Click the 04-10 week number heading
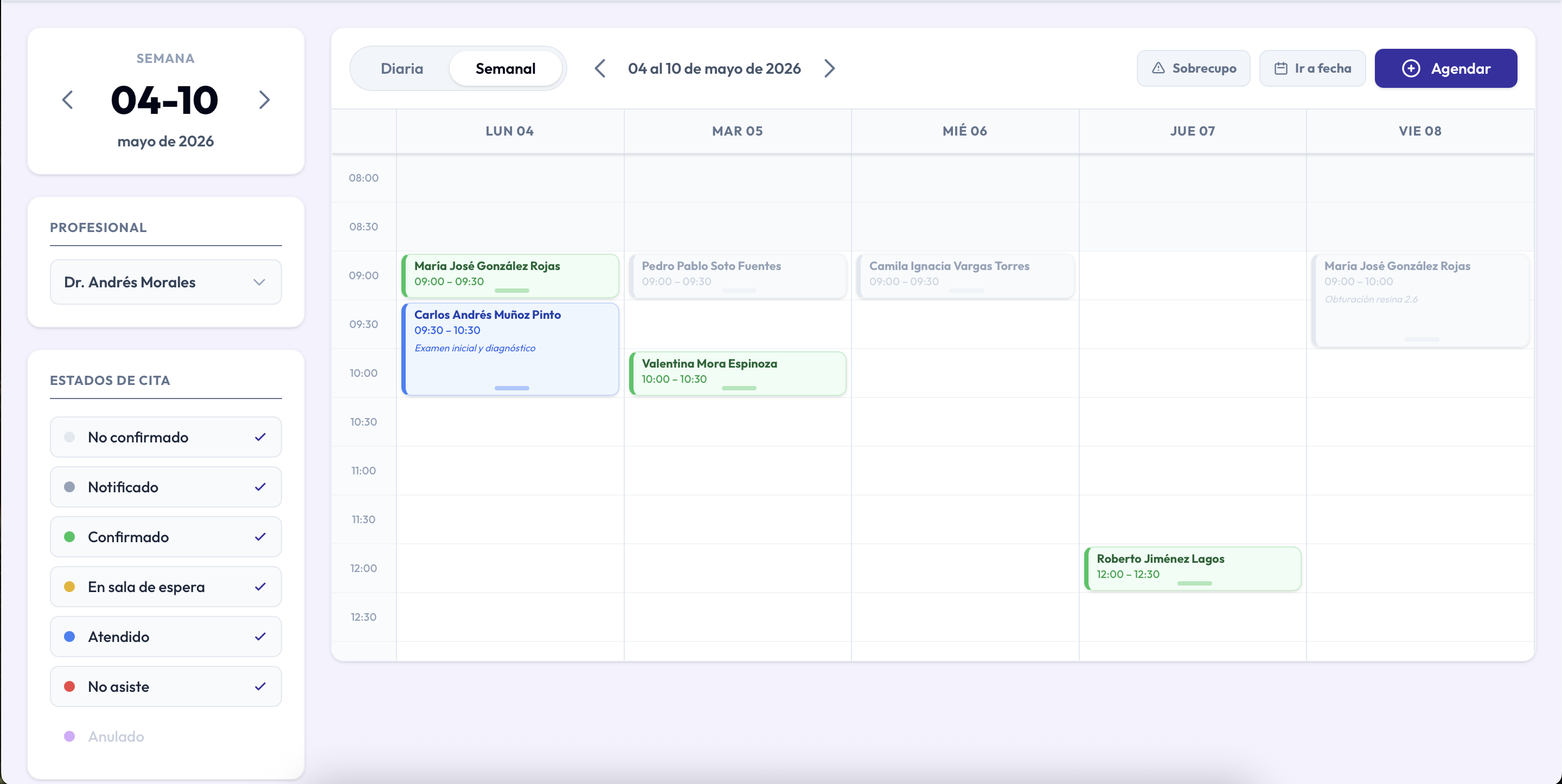Image resolution: width=1562 pixels, height=784 pixels. click(x=165, y=100)
